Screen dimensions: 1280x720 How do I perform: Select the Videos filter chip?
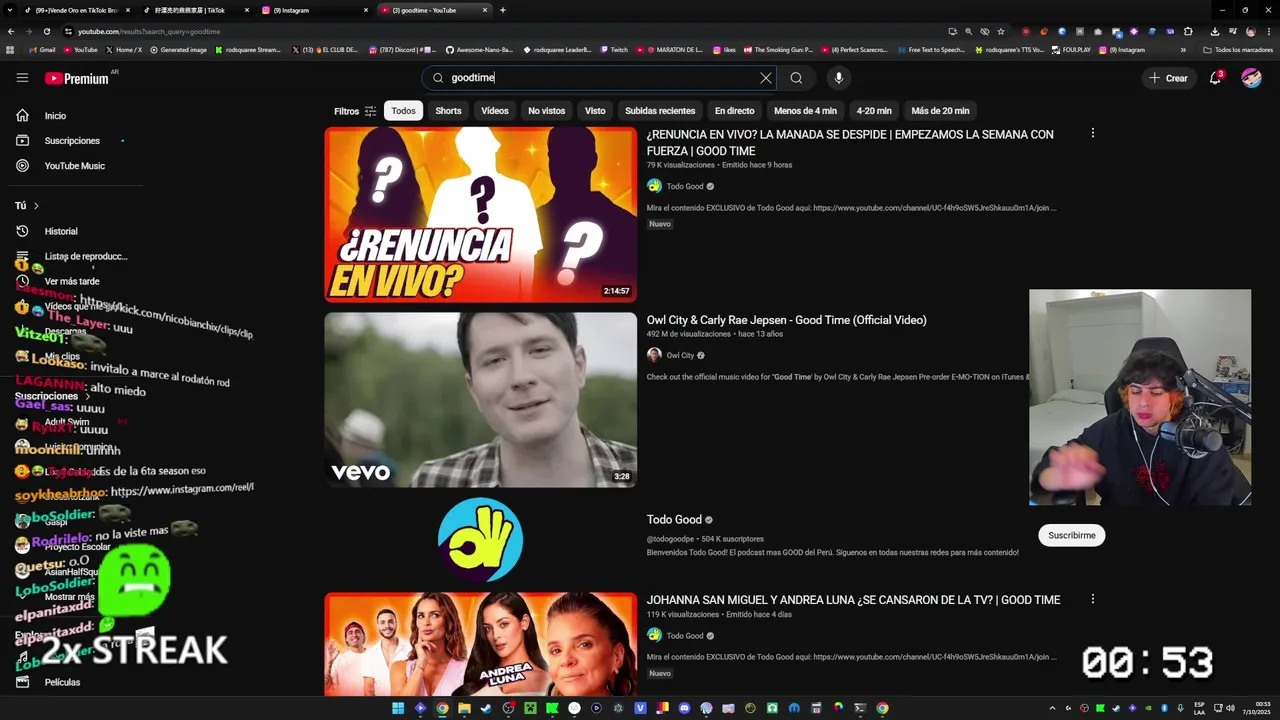[x=495, y=111]
